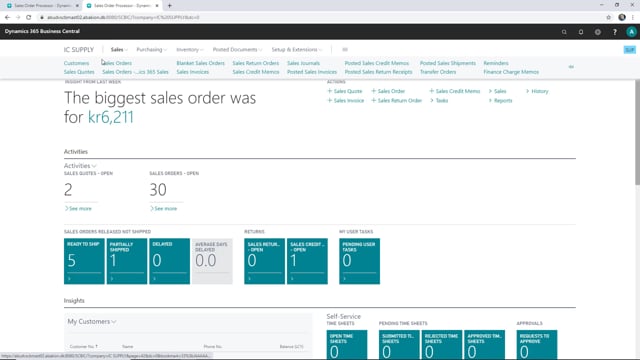640x360 pixels.
Task: Open the Setup & Extensions menu
Action: 296,49
